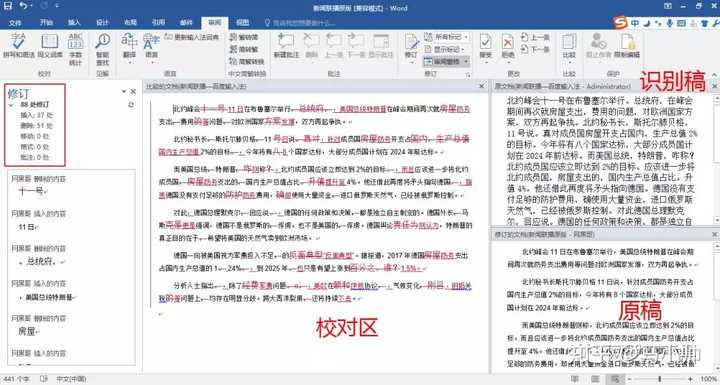This screenshot has width=720, height=385.
Task: Refresh revision count in 修订 pane
Action: coord(131,105)
